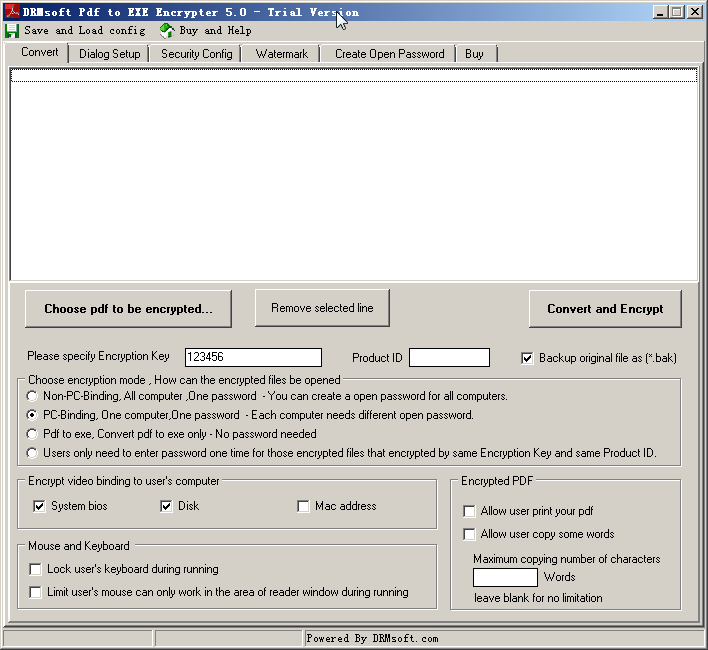This screenshot has height=650, width=708.
Task: Switch to the Dialog Setup tab
Action: click(x=109, y=54)
